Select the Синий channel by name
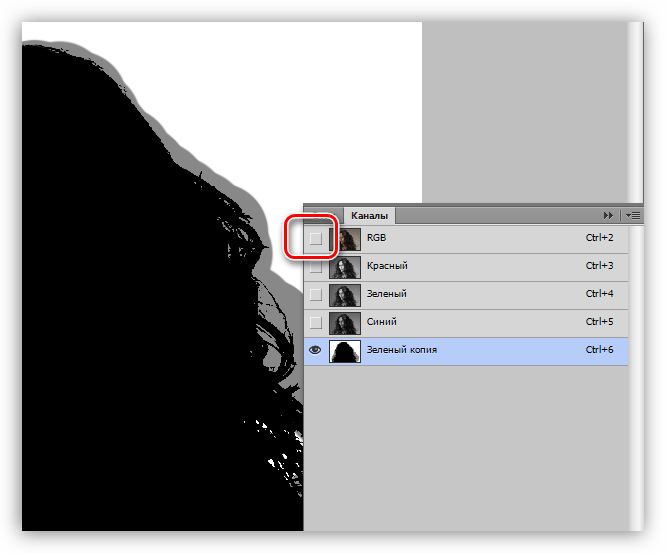Viewport: 666px width, 553px height. click(x=383, y=323)
